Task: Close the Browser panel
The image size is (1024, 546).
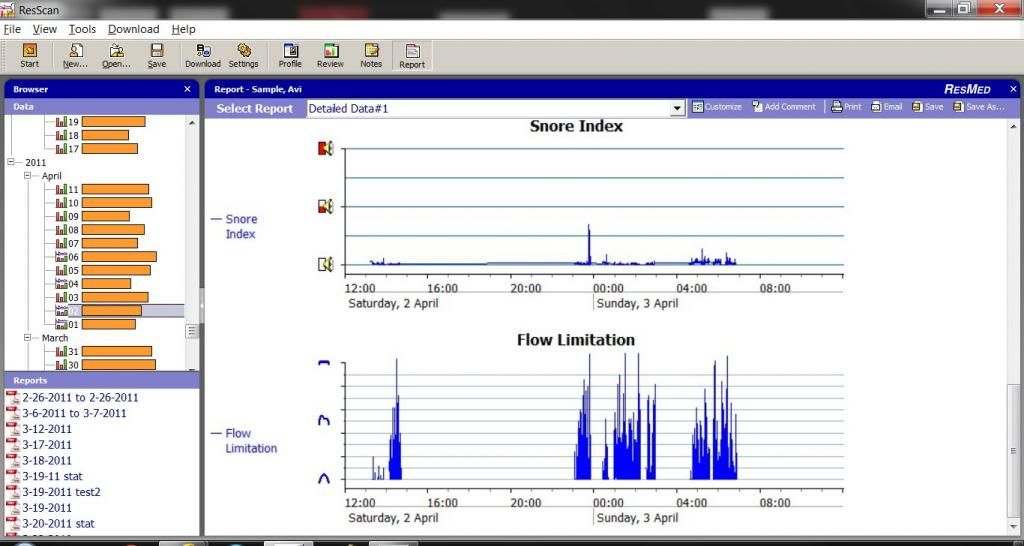Action: pos(187,89)
